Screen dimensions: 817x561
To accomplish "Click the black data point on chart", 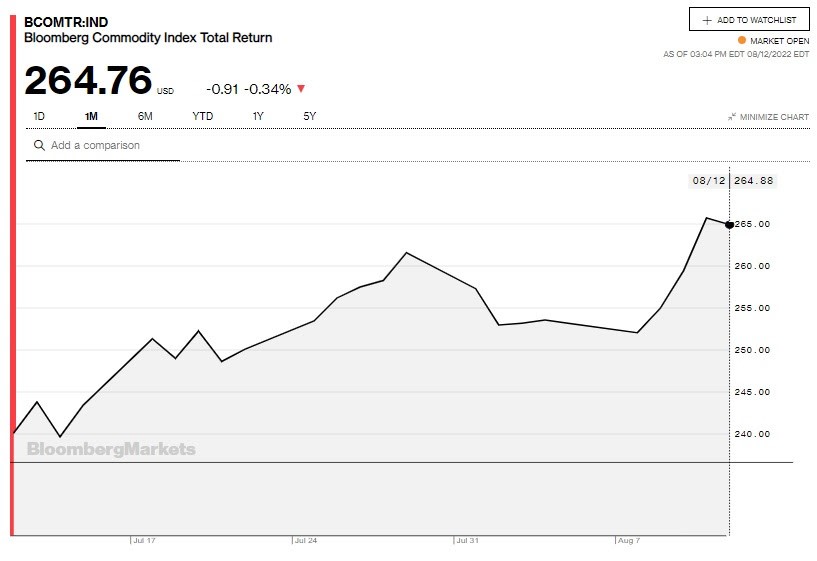I will pyautogui.click(x=729, y=225).
